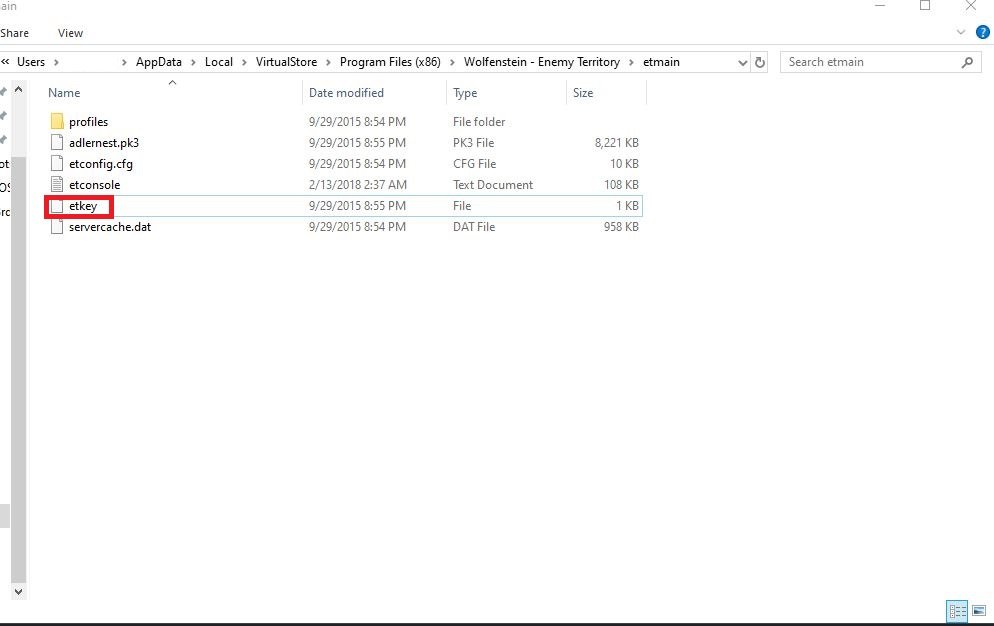
Task: Select the profiles folder name
Action: (x=88, y=122)
